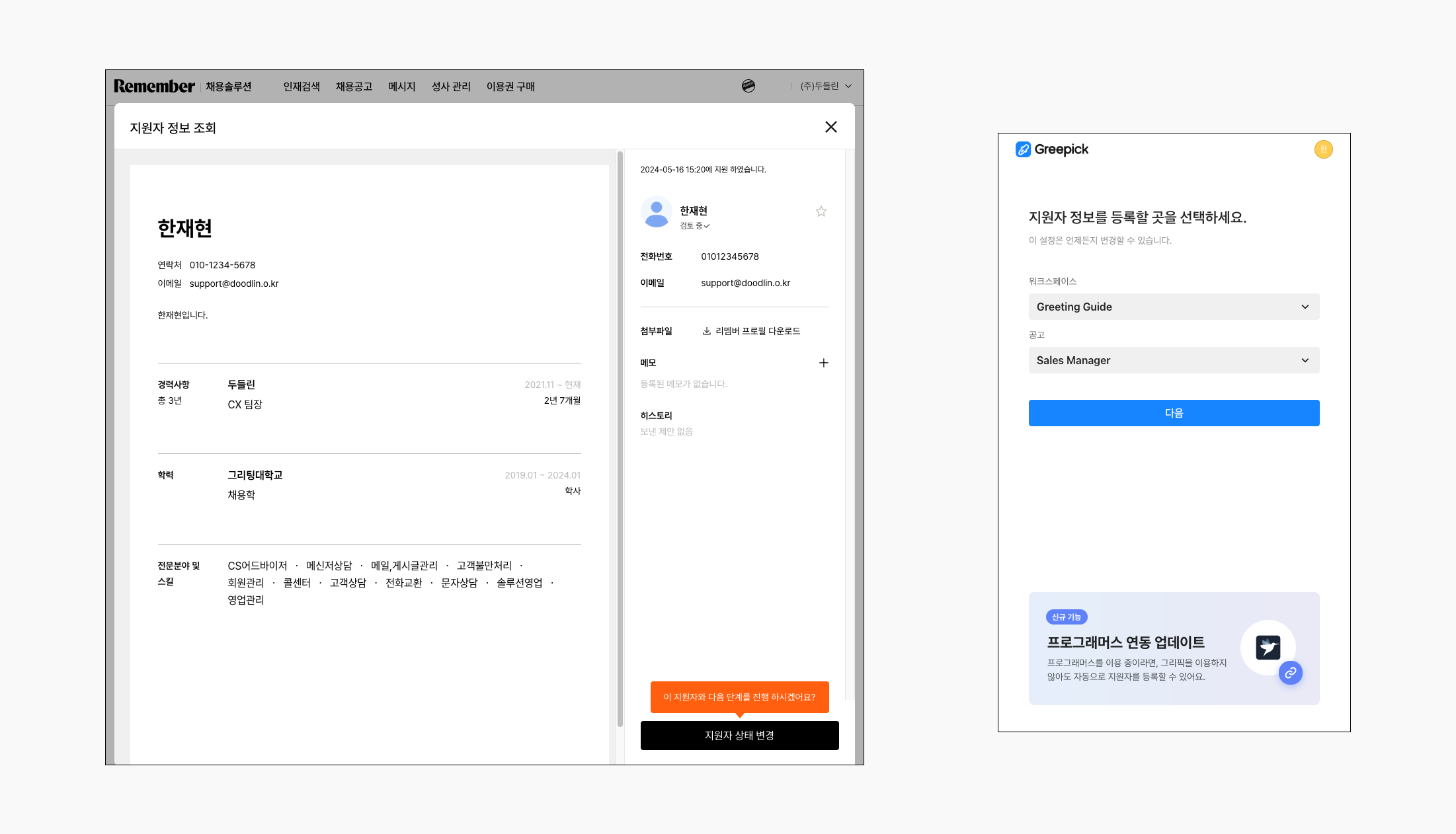
Task: Click the resume name heading 한재현
Action: click(184, 228)
